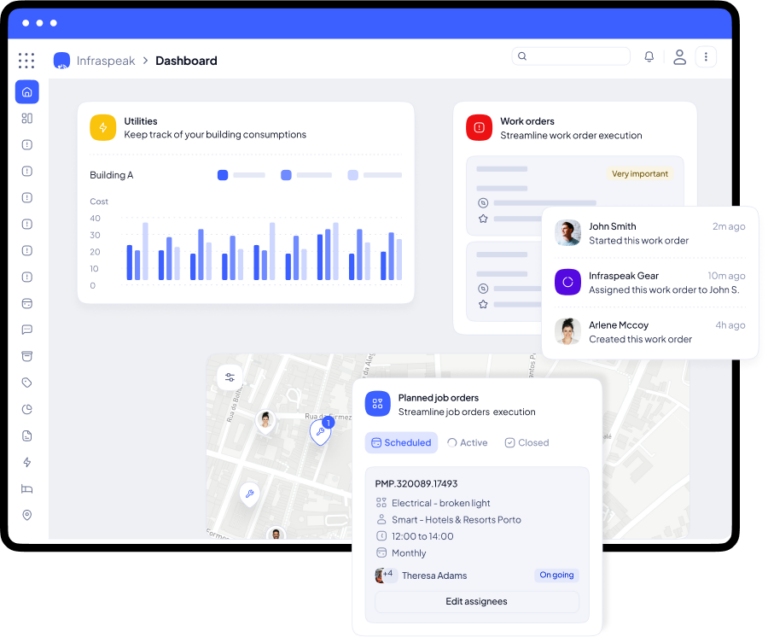Switch to the Closed tab
Screen dimensions: 768x637
click(526, 442)
